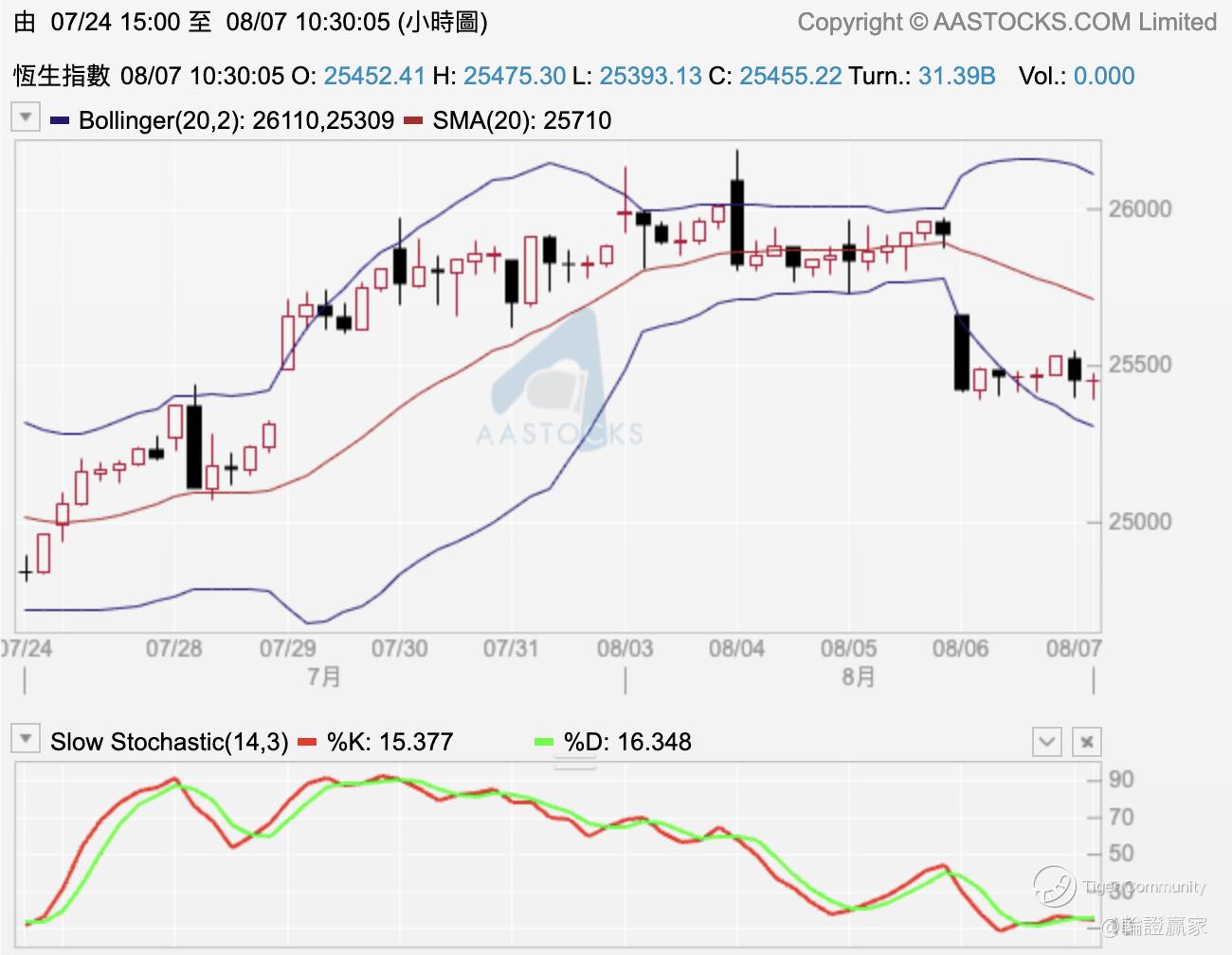Click the red SMA(20) legend swatch

[413, 120]
